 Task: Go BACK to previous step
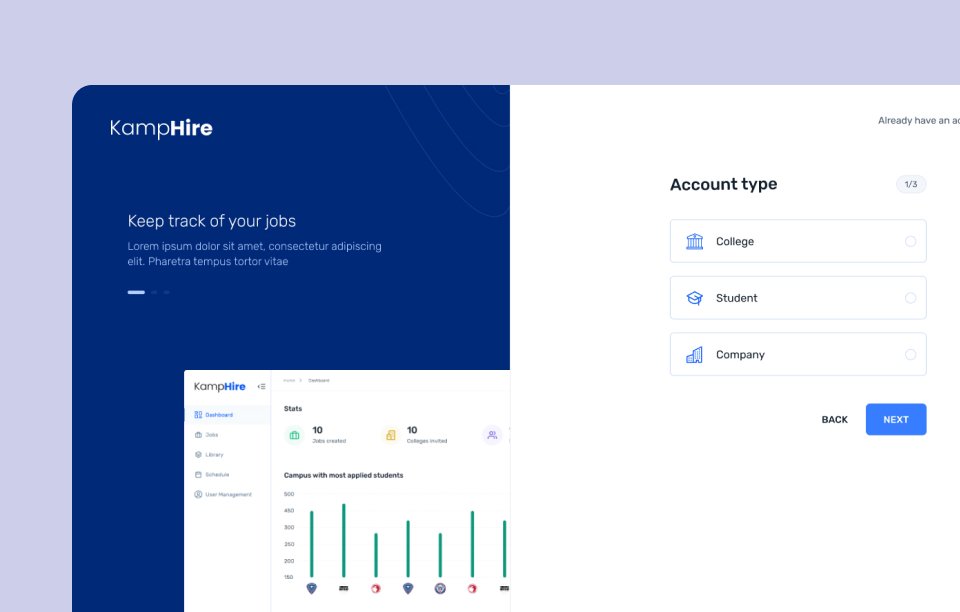(834, 419)
